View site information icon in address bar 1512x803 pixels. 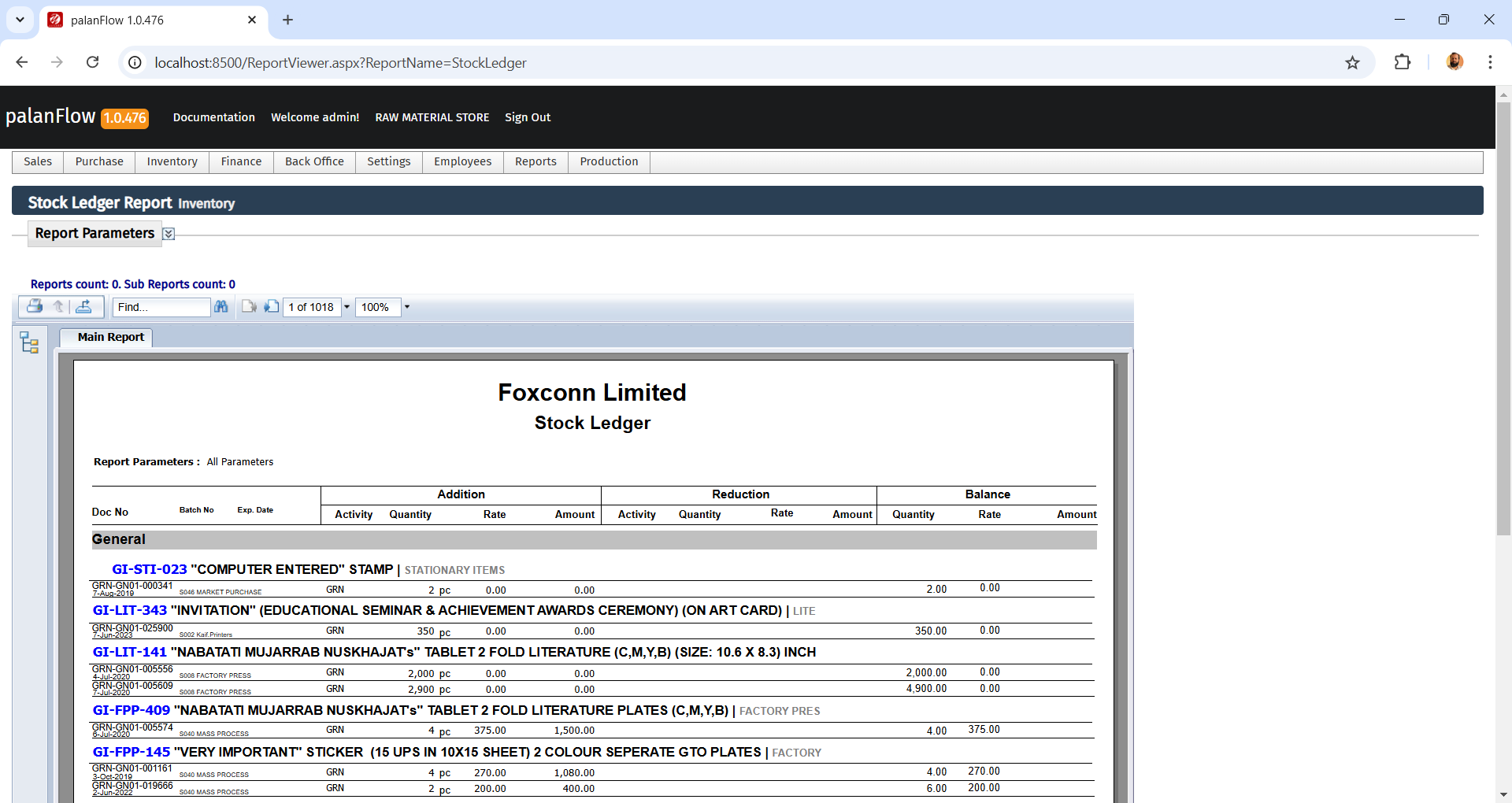135,62
